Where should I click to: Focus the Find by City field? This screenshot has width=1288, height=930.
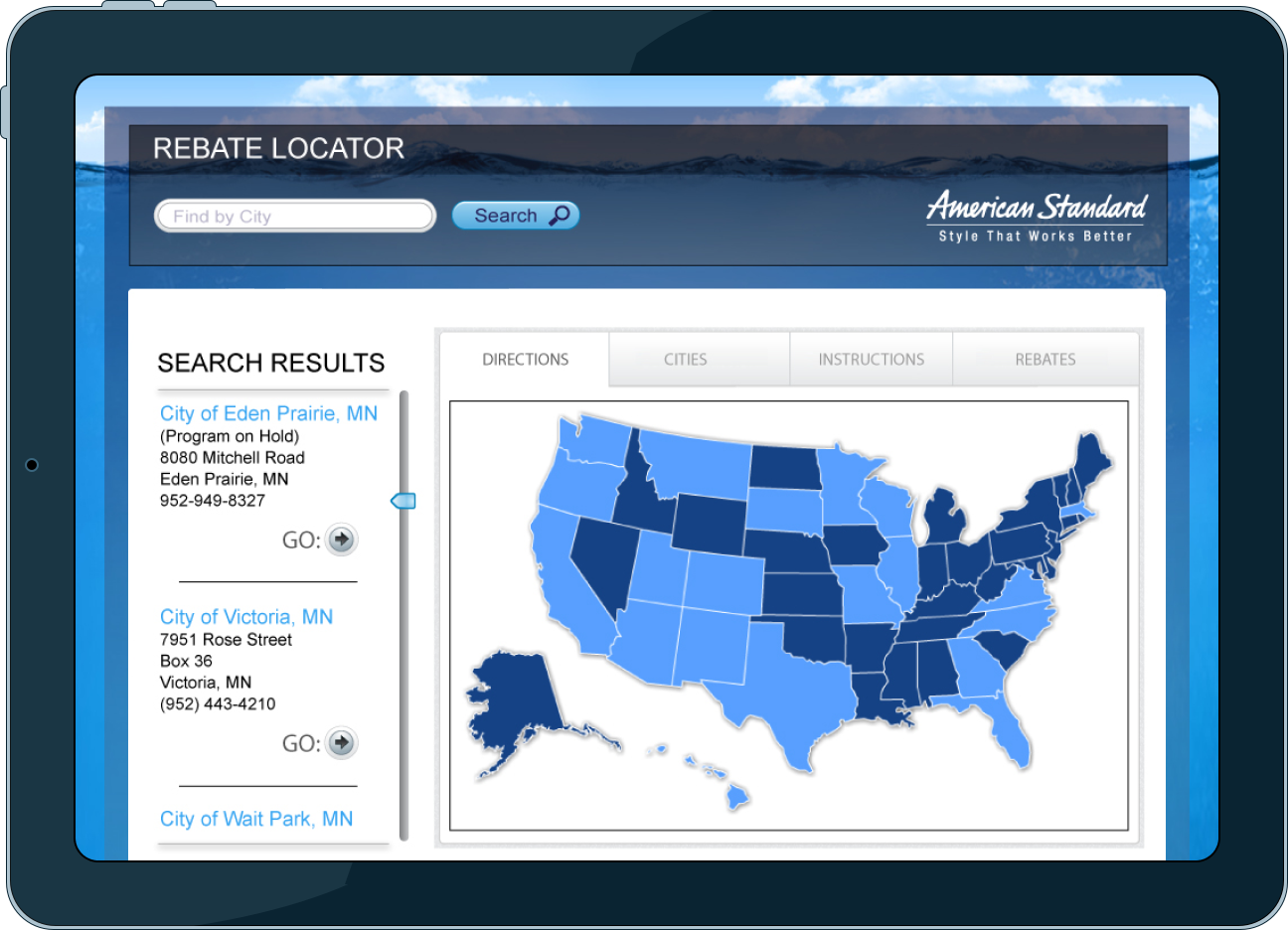pyautogui.click(x=295, y=217)
